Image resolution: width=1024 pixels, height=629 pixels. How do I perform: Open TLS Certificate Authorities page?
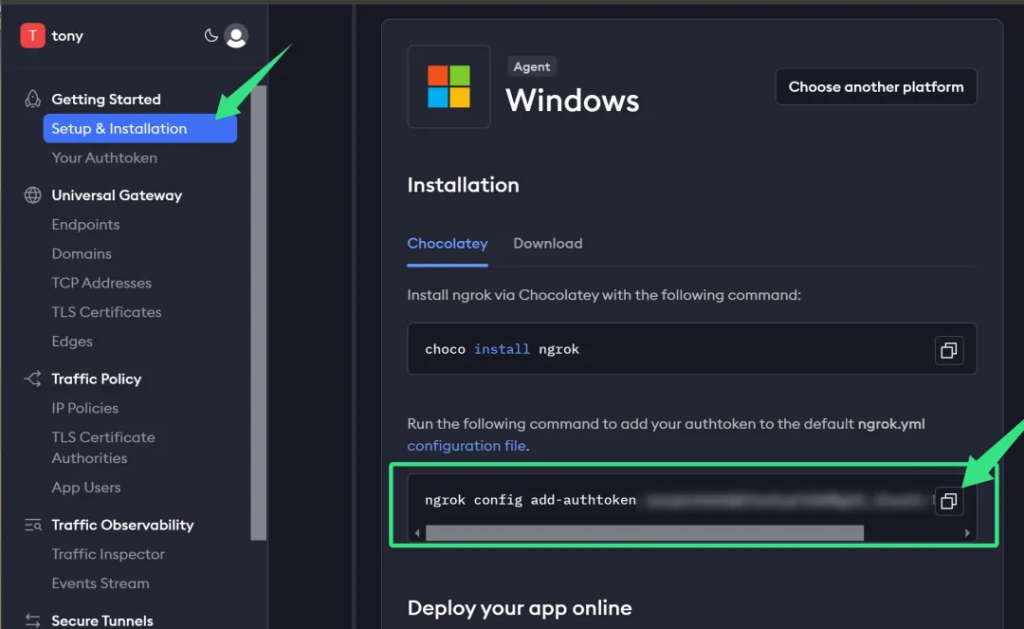(x=103, y=447)
